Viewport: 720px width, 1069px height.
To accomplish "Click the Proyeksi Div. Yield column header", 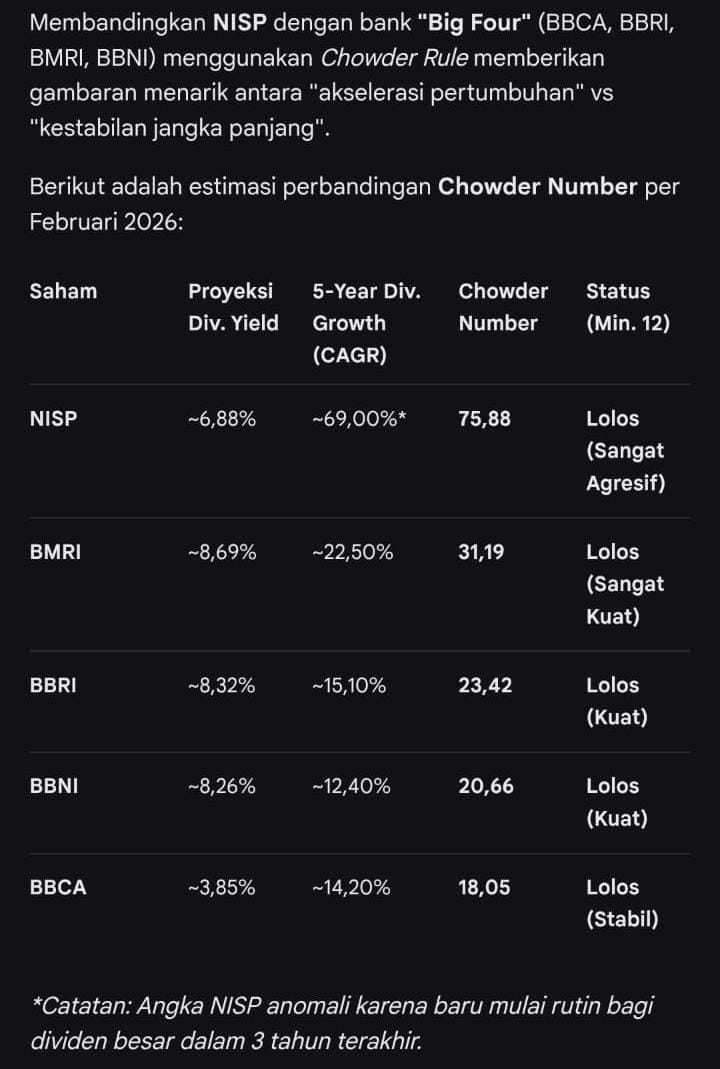I will tap(233, 307).
